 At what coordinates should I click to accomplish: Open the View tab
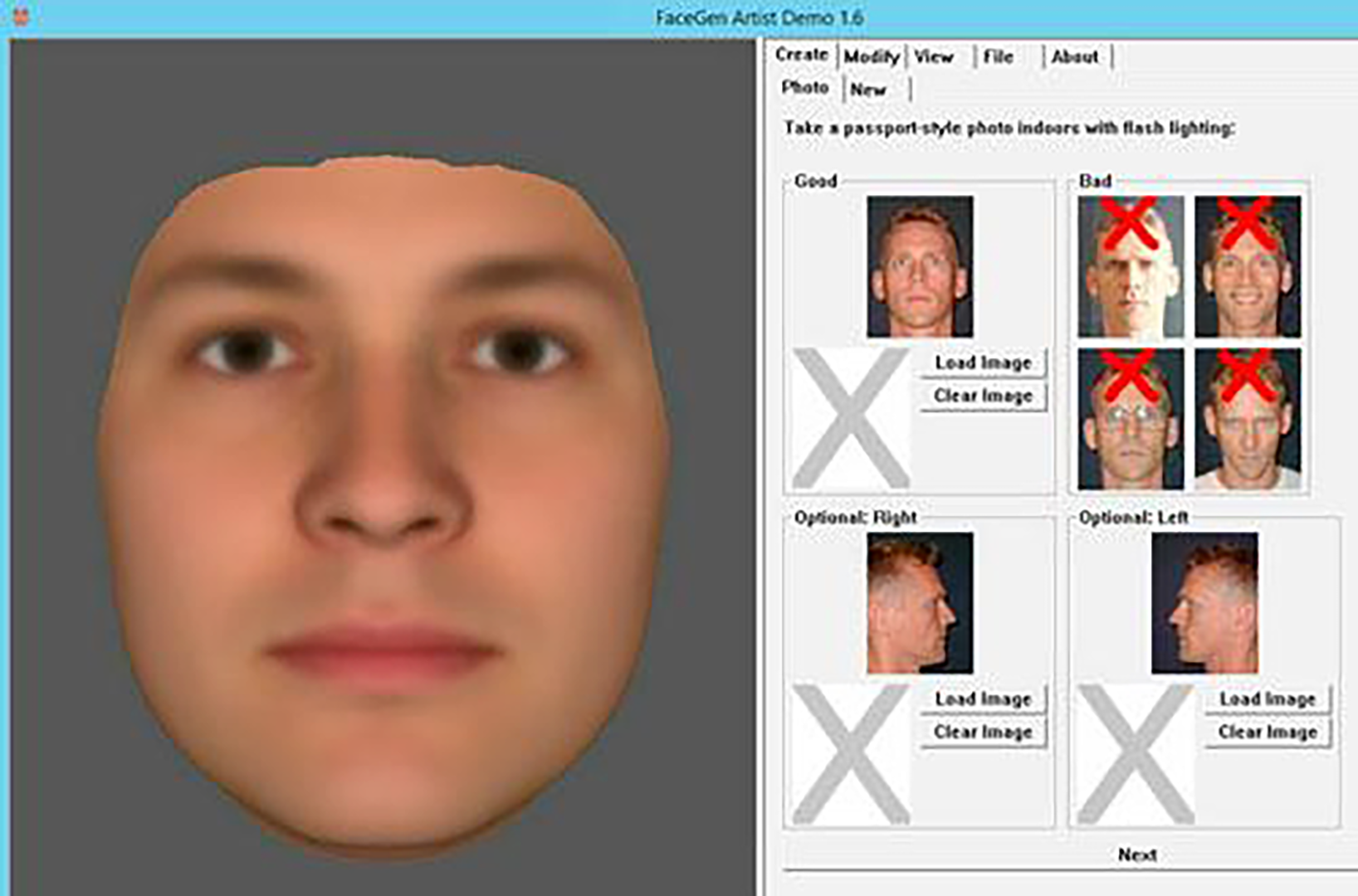tap(933, 56)
